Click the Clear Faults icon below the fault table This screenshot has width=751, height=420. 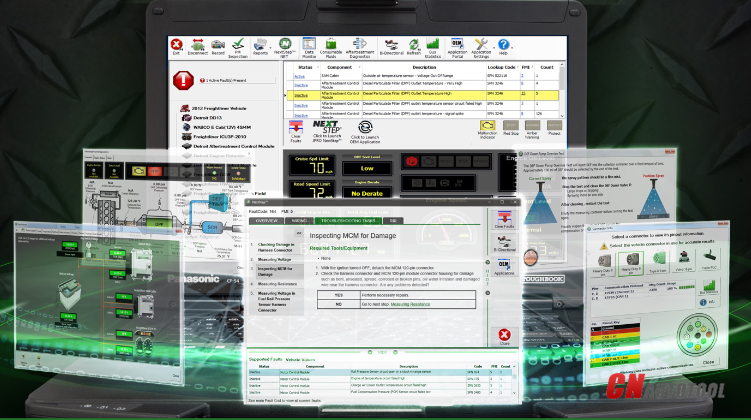[x=296, y=132]
